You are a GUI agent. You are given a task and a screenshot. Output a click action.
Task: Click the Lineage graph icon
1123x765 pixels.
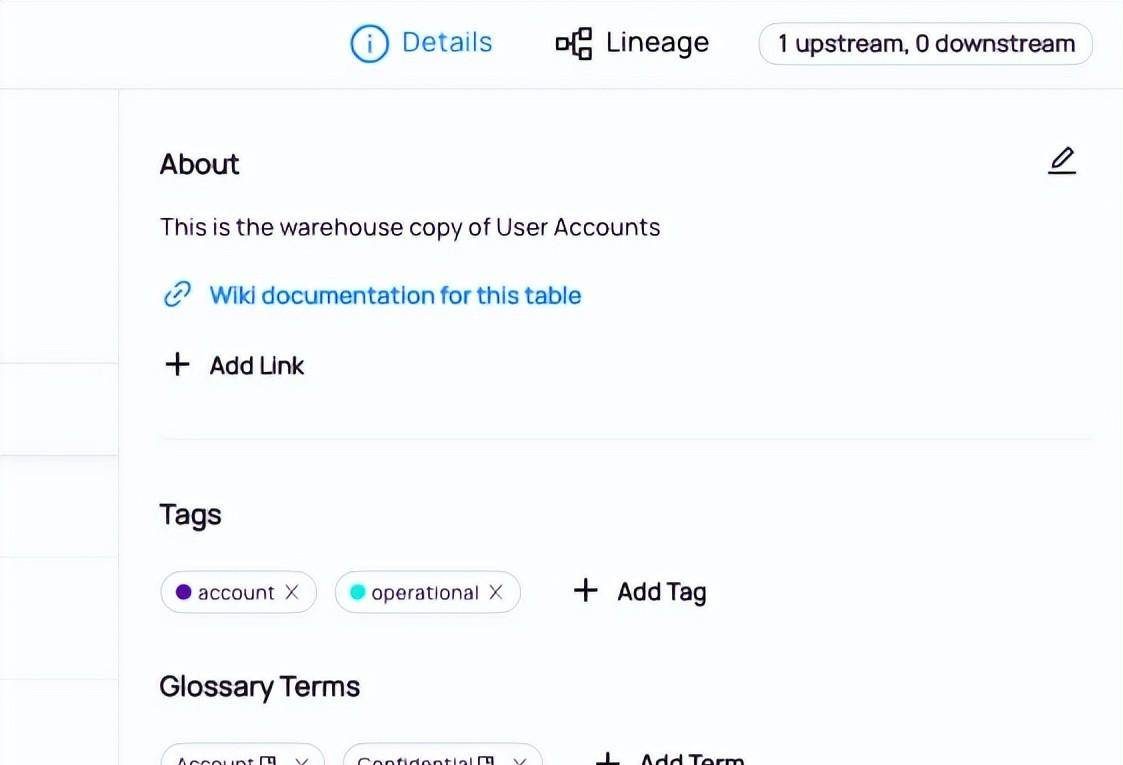point(574,43)
